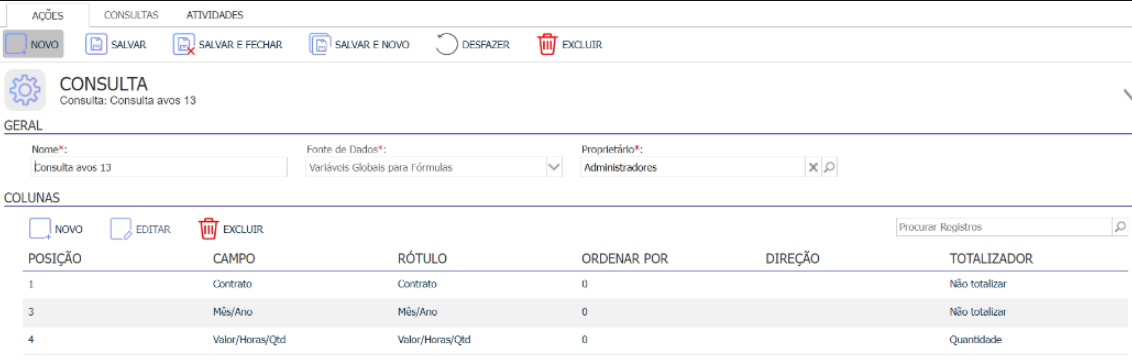
Task: Click the top toolbar Novo icon
Action: coord(17,44)
